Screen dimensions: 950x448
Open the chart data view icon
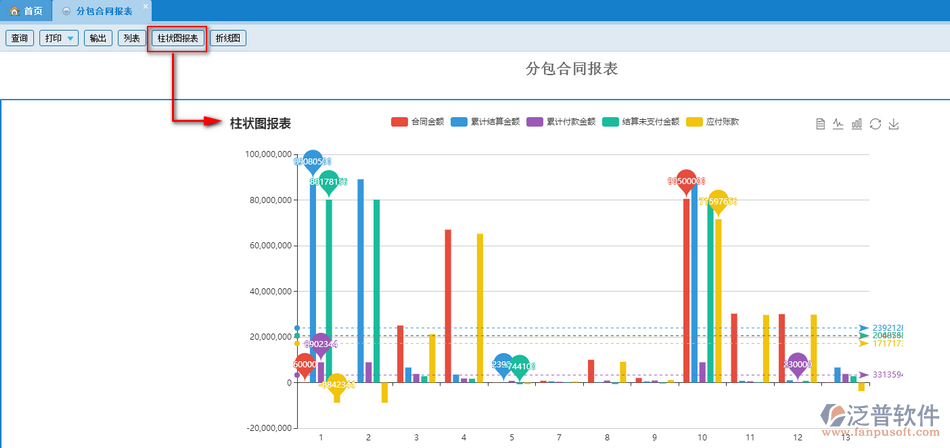[820, 124]
